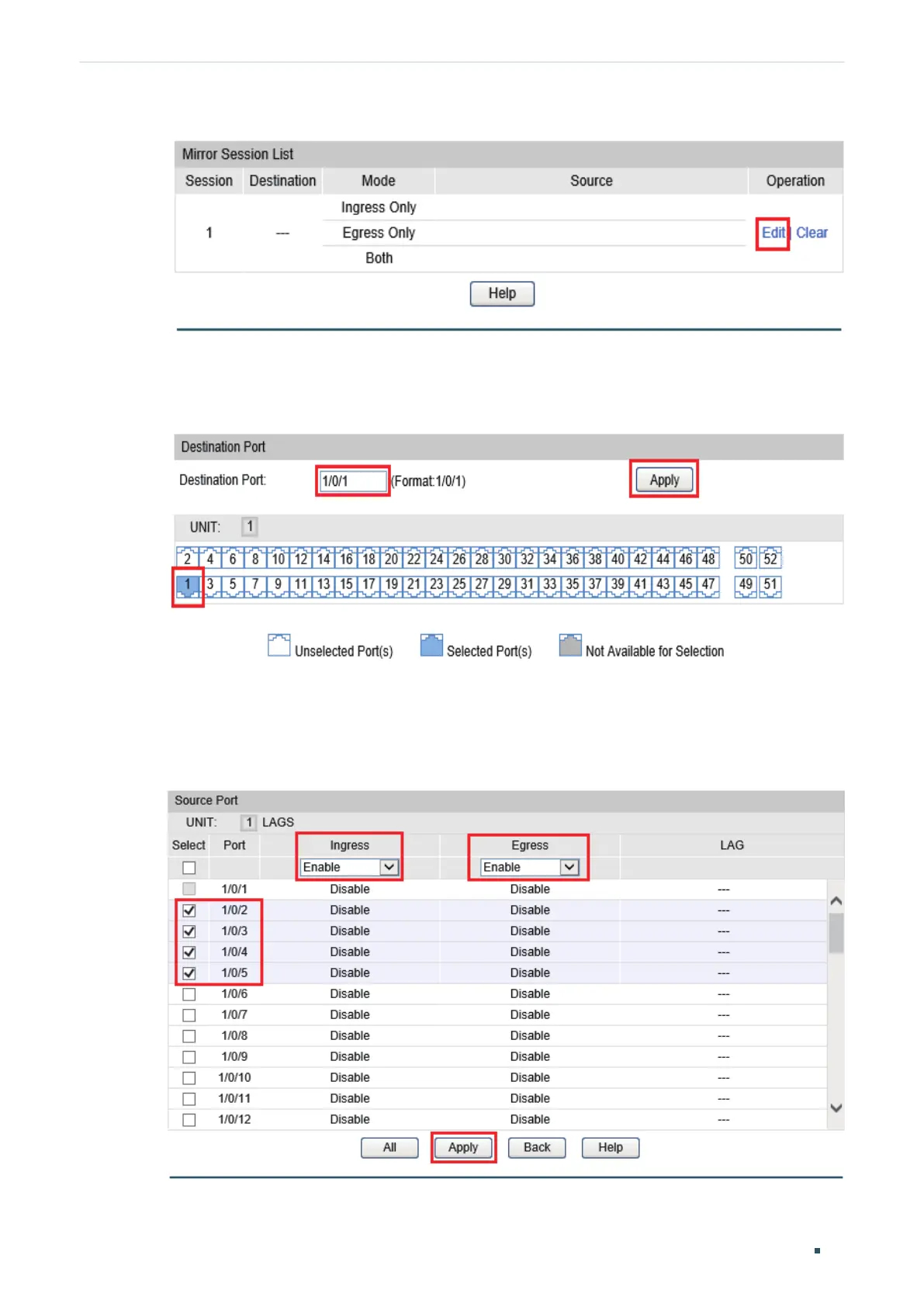924x1307 pixels.
Task: Uncheck the checkbox for port 1/0/4
Action: [189, 952]
